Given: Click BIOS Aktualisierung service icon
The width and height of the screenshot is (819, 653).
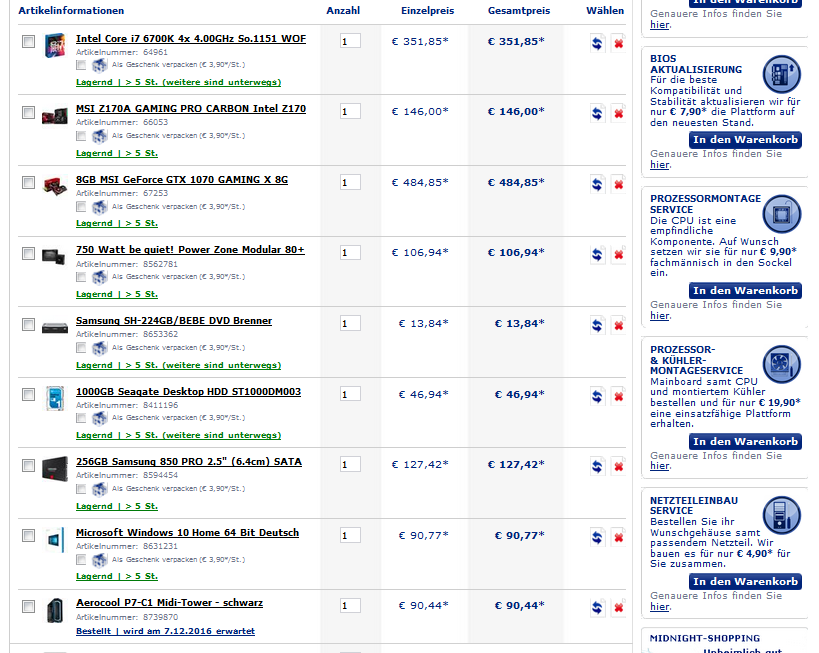Looking at the screenshot, I should pos(781,74).
